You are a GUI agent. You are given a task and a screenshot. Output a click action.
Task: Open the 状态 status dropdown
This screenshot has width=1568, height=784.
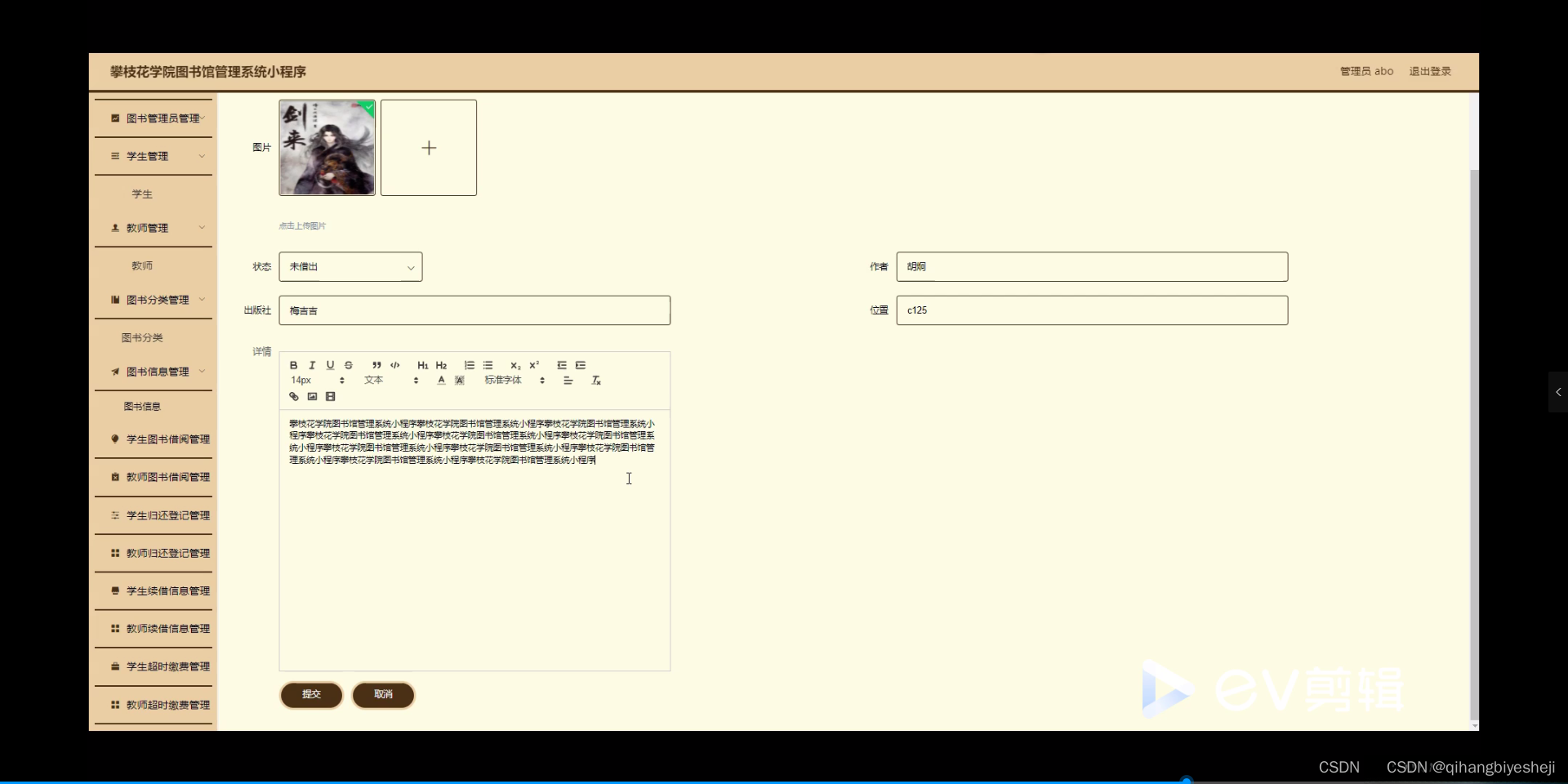point(350,266)
